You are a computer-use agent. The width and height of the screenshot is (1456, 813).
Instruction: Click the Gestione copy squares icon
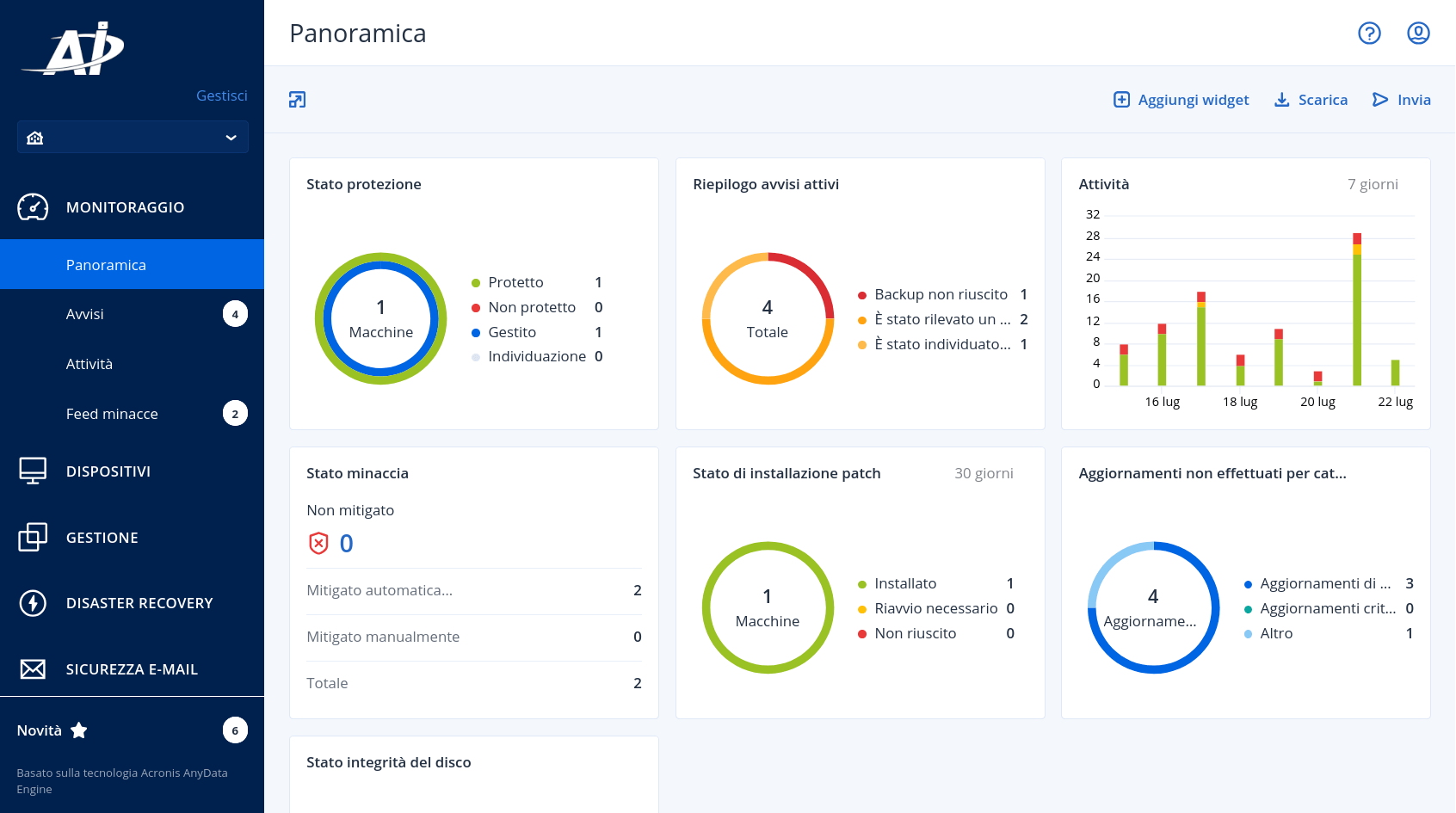pyautogui.click(x=33, y=537)
